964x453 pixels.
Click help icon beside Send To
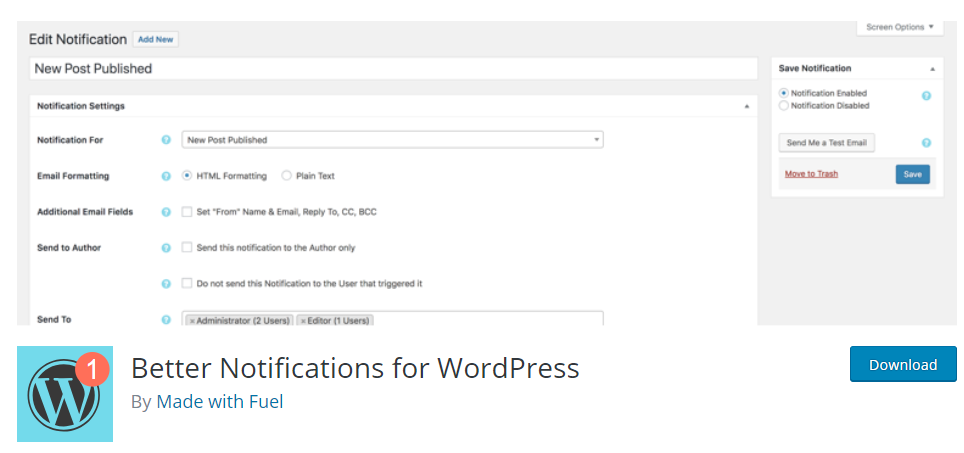pyautogui.click(x=166, y=320)
